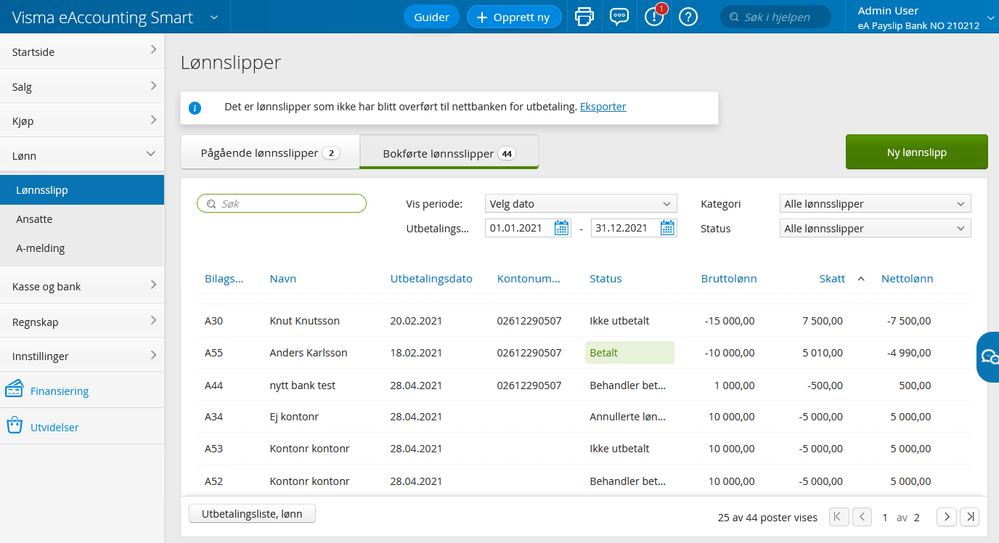The width and height of the screenshot is (999, 543).
Task: Switch to Pågående lønnsslipper tab
Action: pos(270,153)
